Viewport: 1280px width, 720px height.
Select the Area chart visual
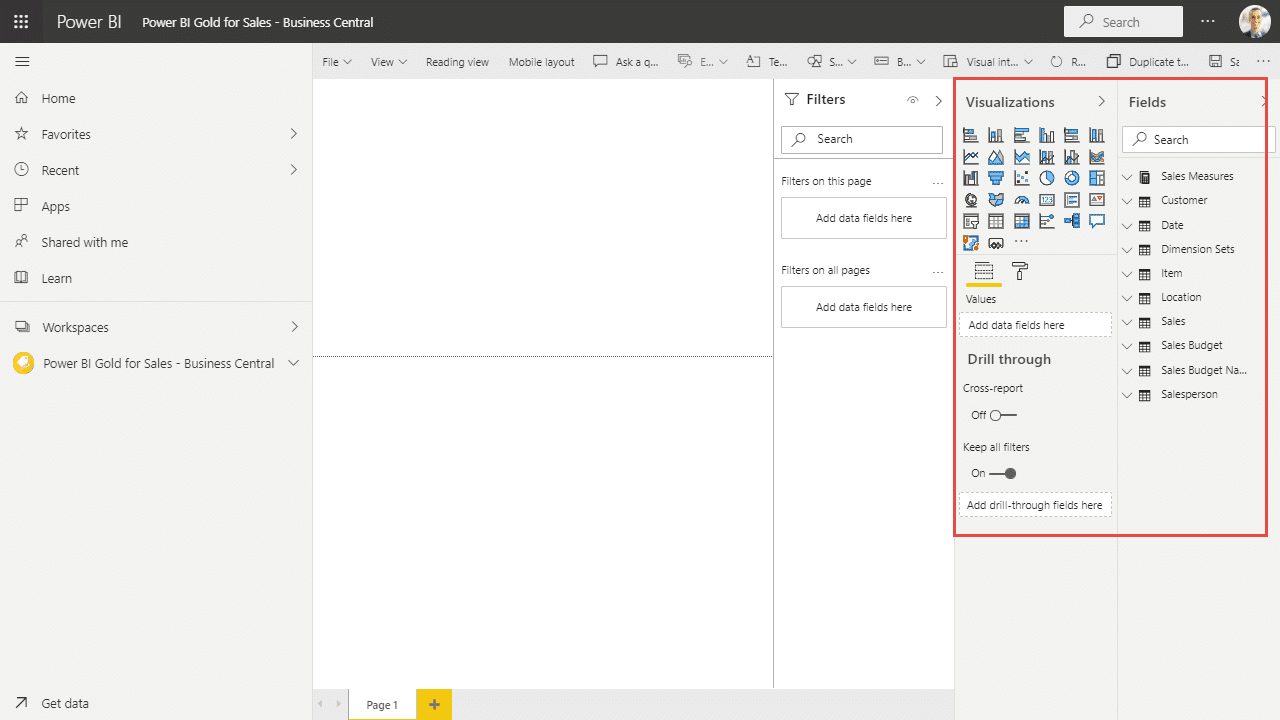pos(996,157)
